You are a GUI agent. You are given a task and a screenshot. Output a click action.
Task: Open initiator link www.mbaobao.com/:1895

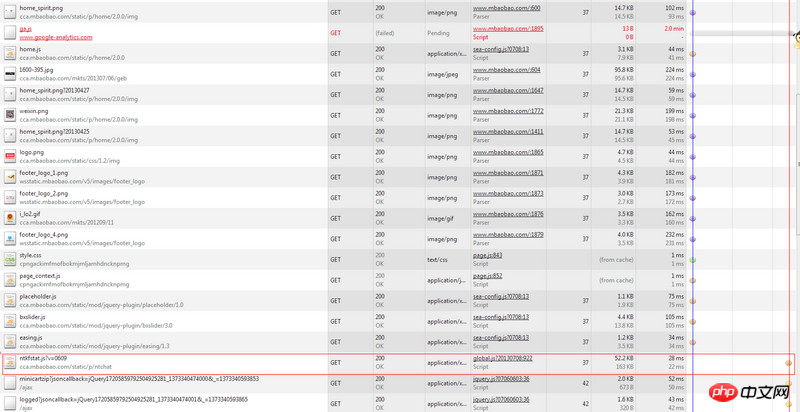pos(508,29)
